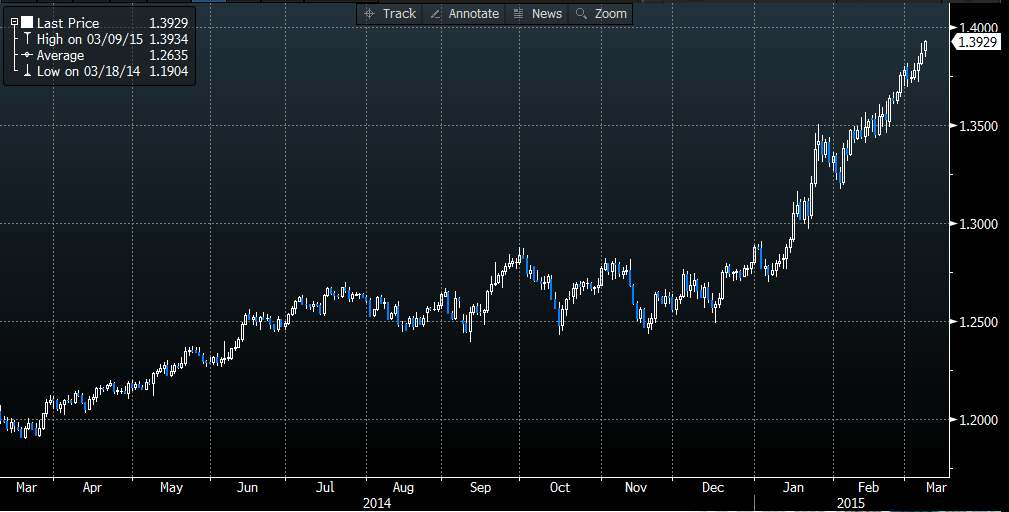Click the 1.3000 y-axis label
1009x512 pixels.
tap(978, 224)
